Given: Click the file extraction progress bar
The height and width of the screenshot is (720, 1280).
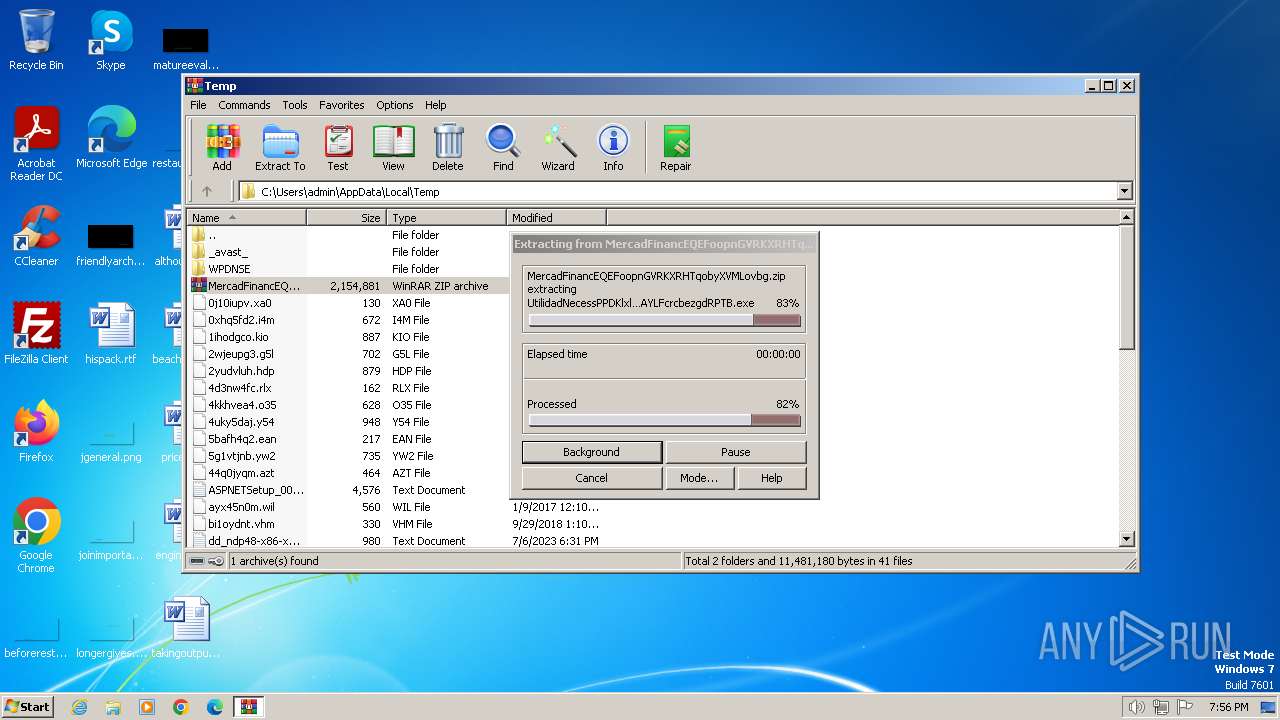Looking at the screenshot, I should [665, 320].
